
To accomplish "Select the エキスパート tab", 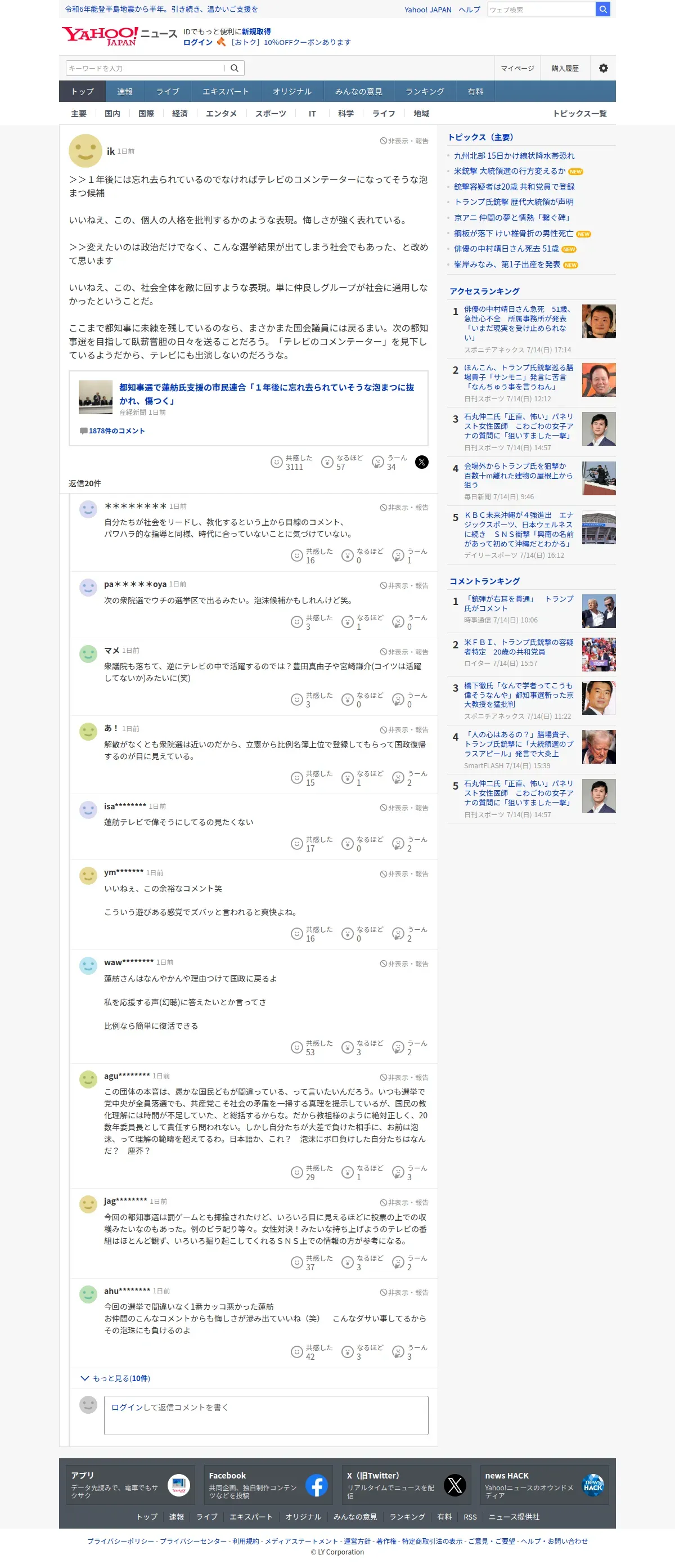I will coord(226,91).
